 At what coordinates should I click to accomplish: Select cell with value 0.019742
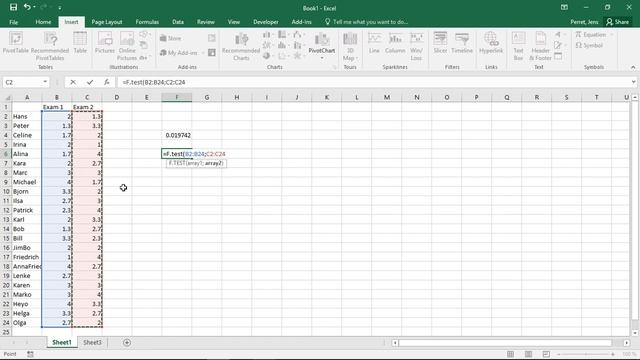point(177,135)
